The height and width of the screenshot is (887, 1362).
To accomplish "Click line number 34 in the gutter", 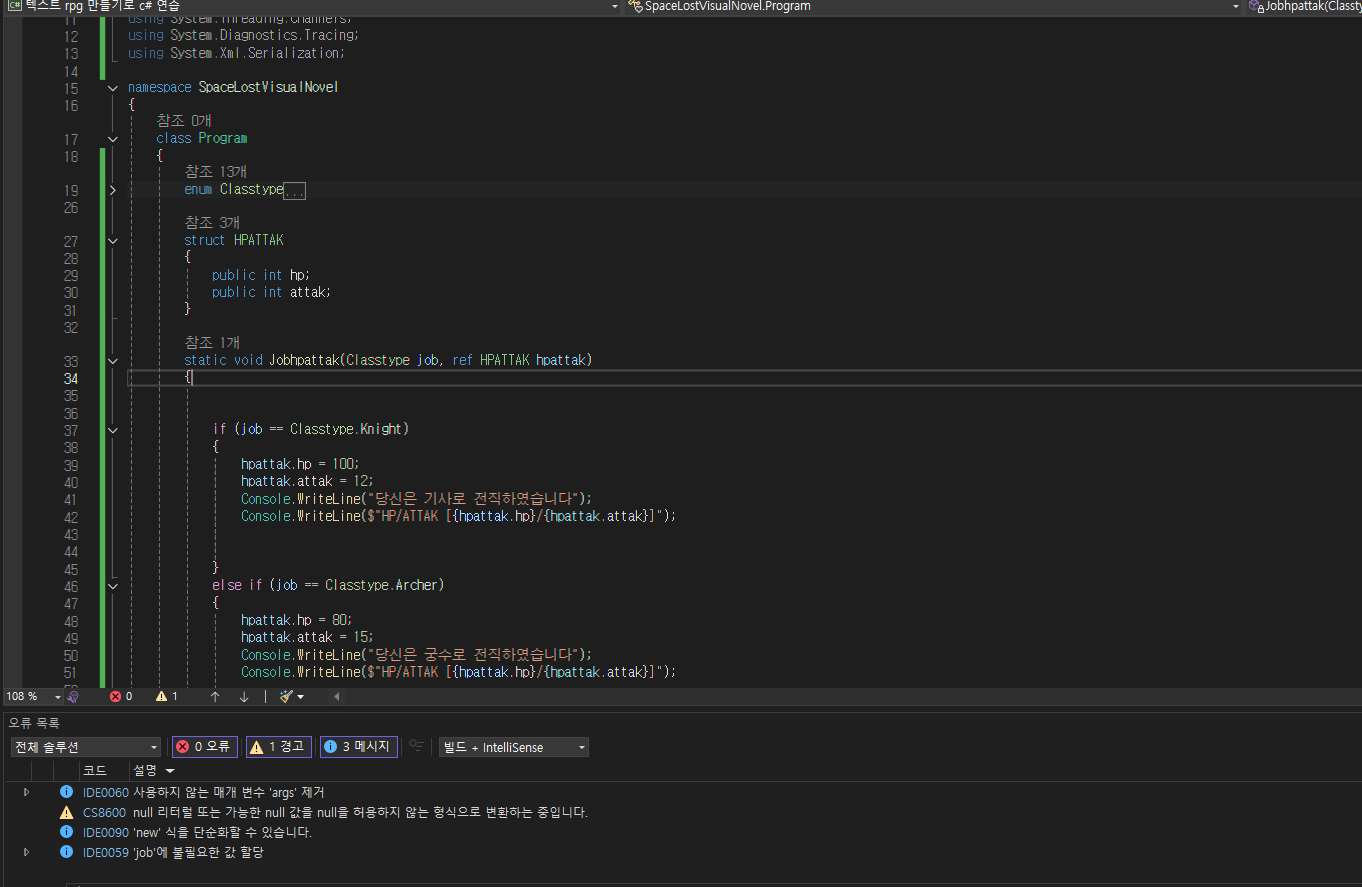I will [x=70, y=378].
